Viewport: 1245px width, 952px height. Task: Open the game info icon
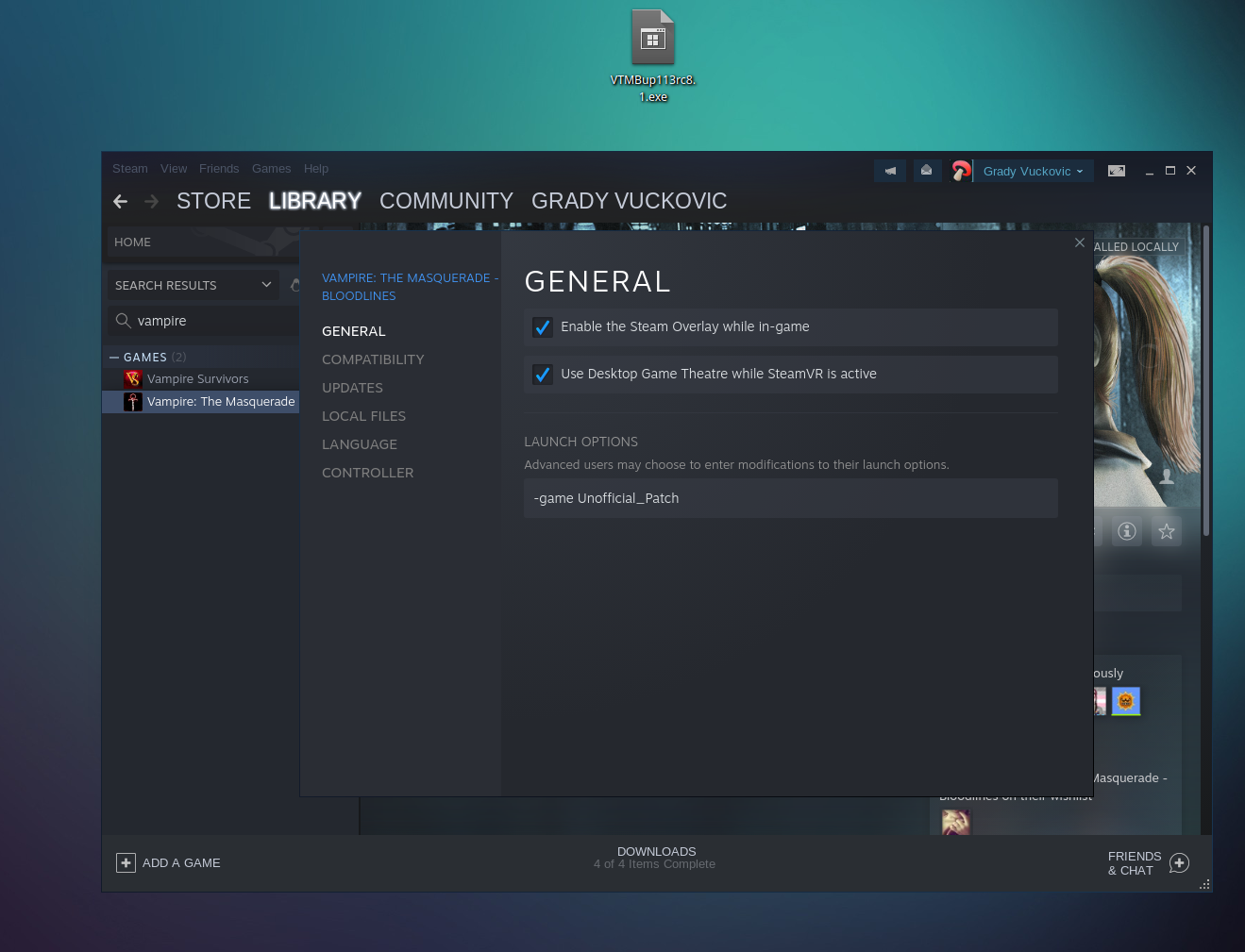(1126, 531)
